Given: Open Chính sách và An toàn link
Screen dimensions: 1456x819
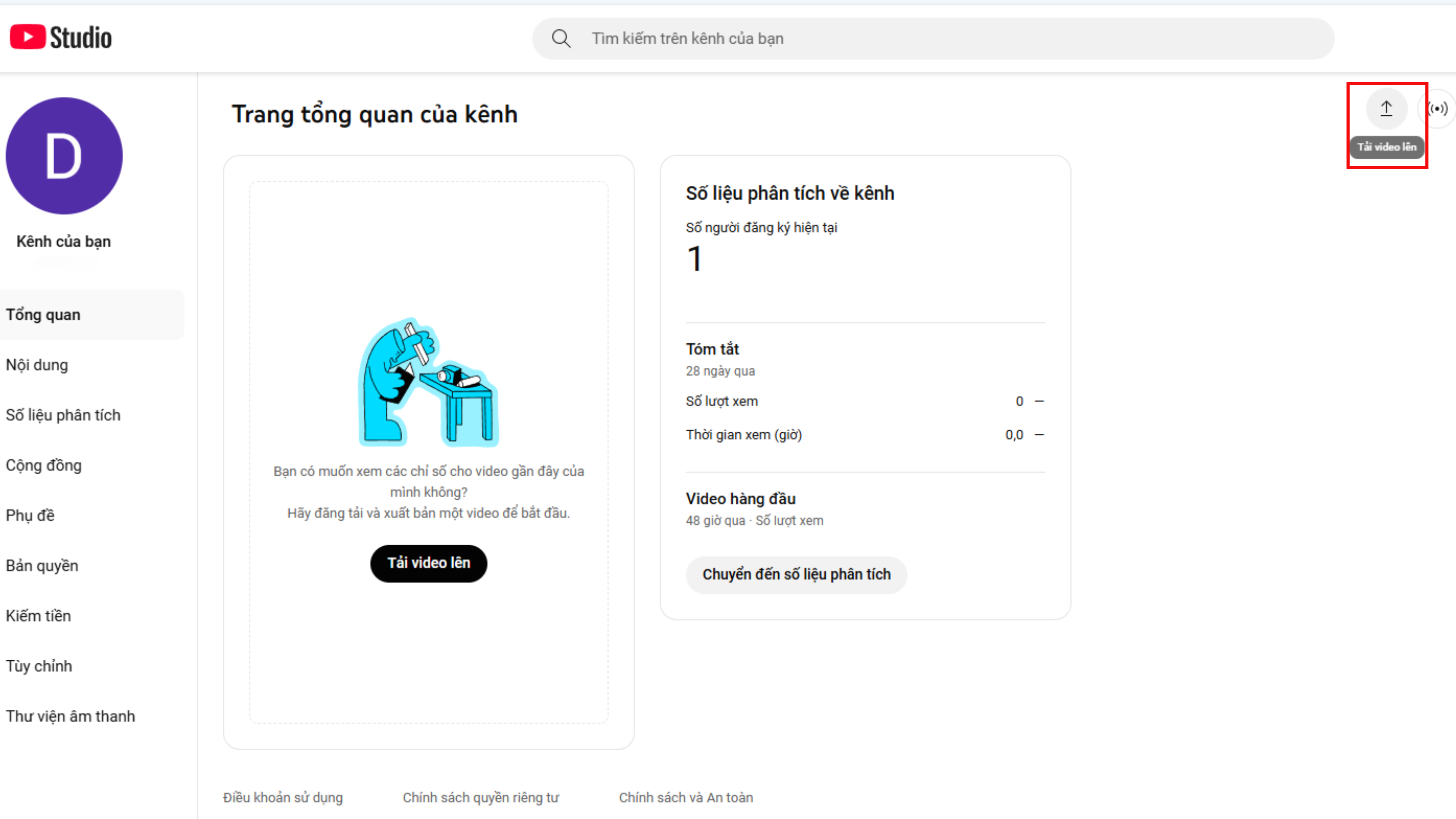Looking at the screenshot, I should coord(686,798).
